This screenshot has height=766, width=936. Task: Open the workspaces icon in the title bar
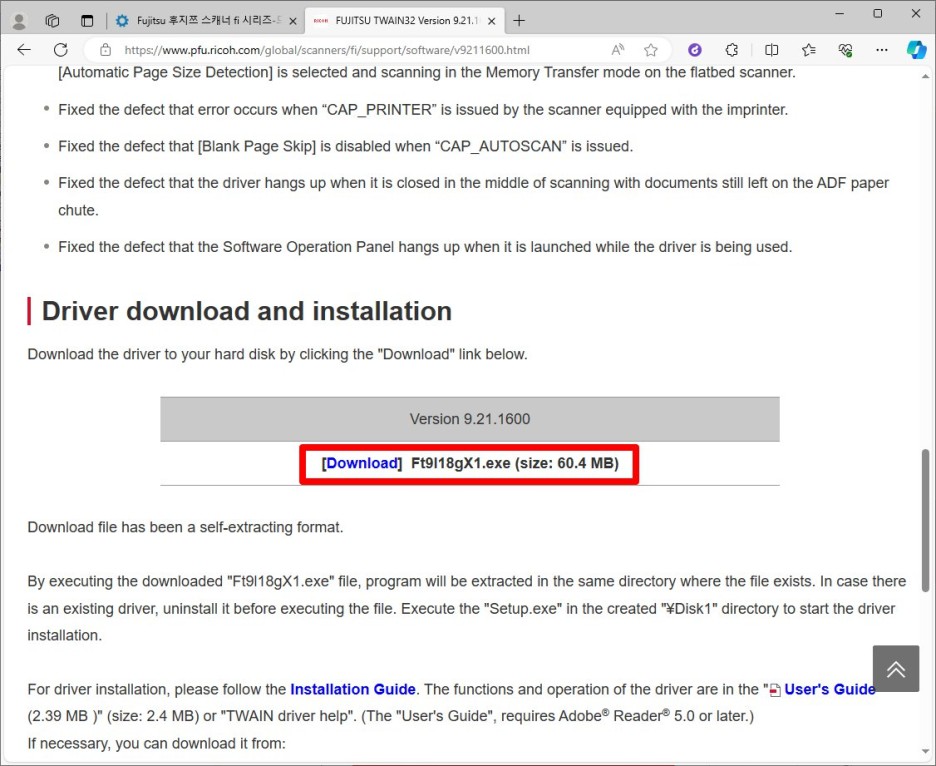(53, 21)
